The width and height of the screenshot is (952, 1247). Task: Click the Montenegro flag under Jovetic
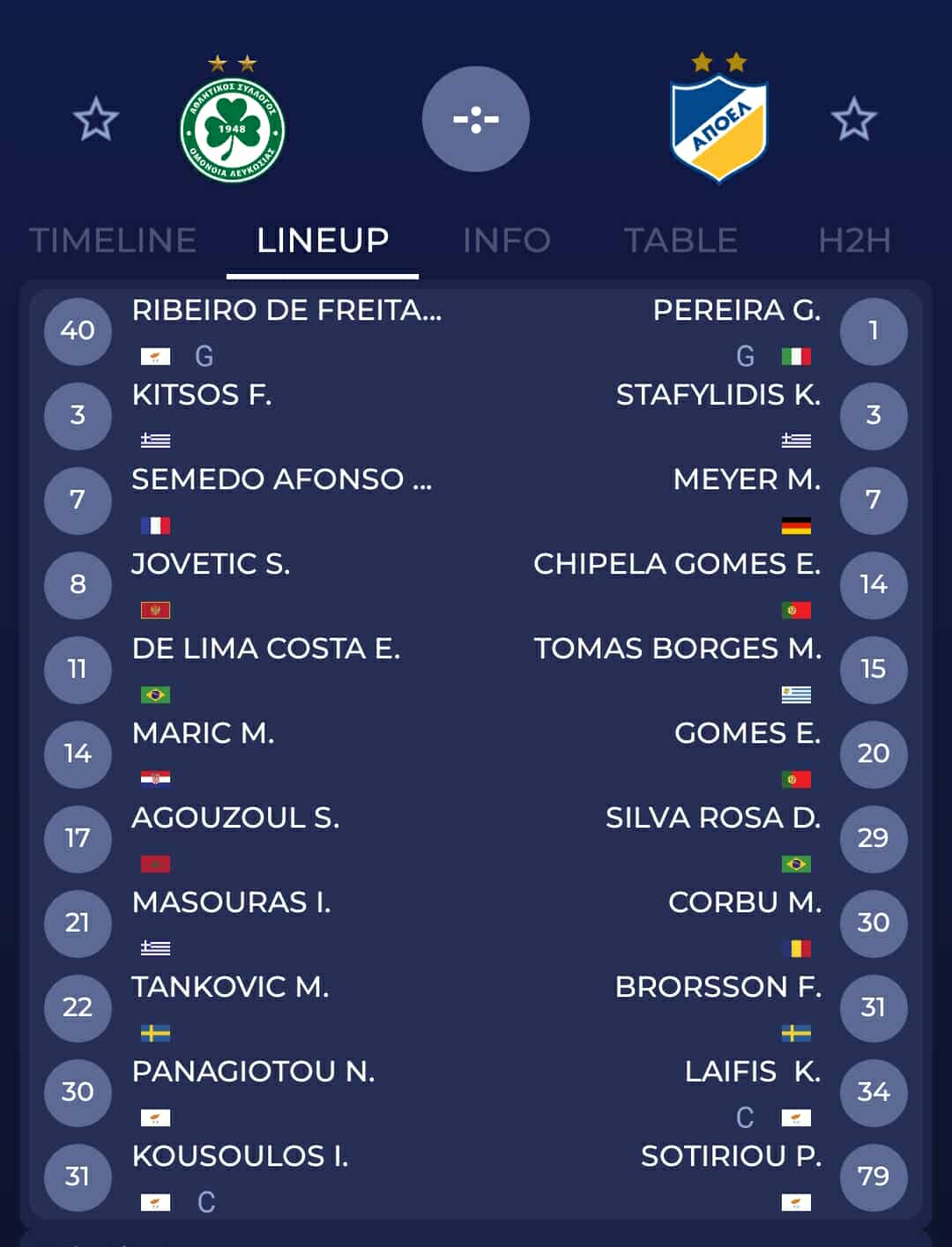(155, 610)
